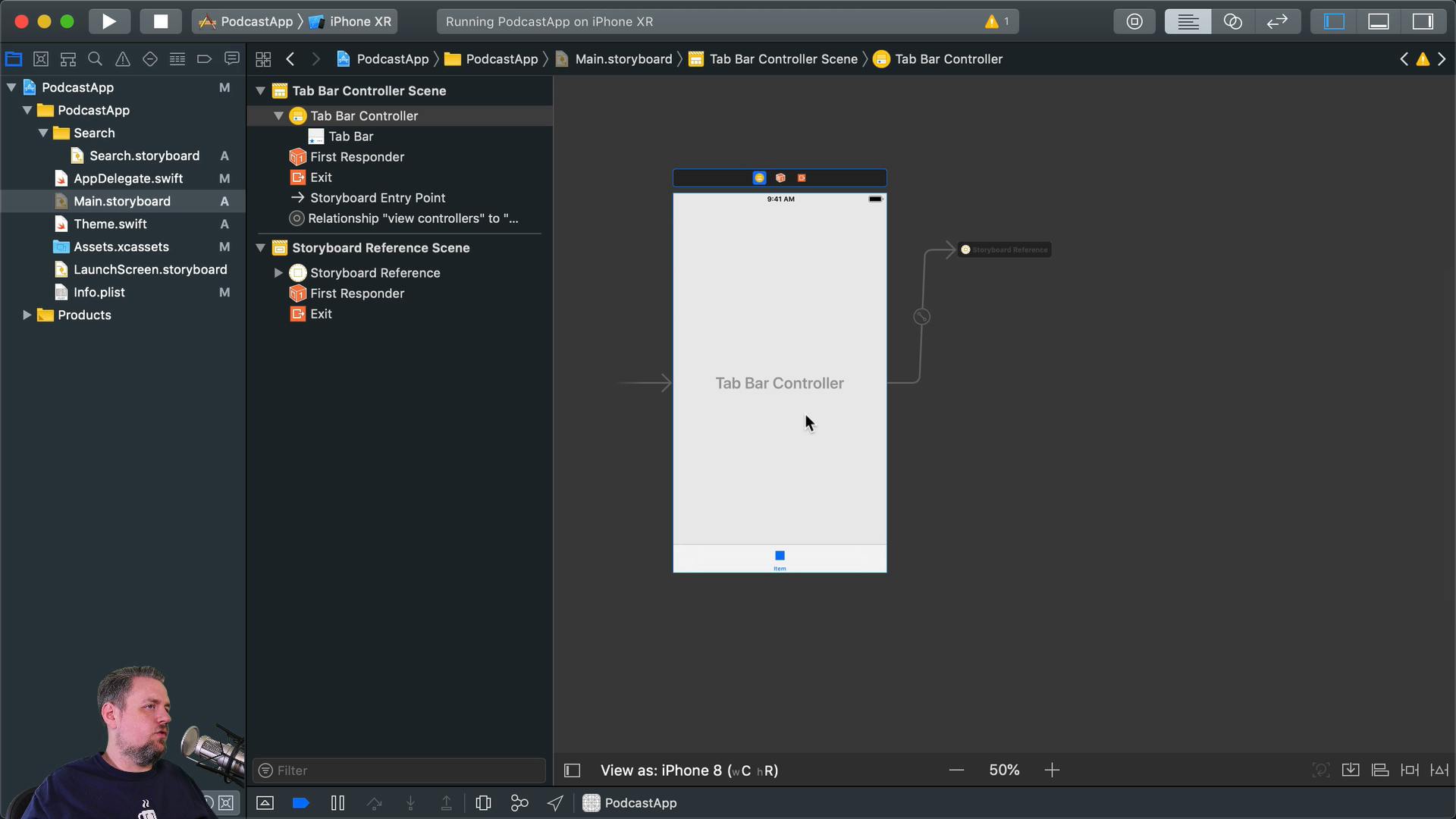Image resolution: width=1456 pixels, height=819 pixels.
Task: Switch to the Standard editor
Action: 1188,21
